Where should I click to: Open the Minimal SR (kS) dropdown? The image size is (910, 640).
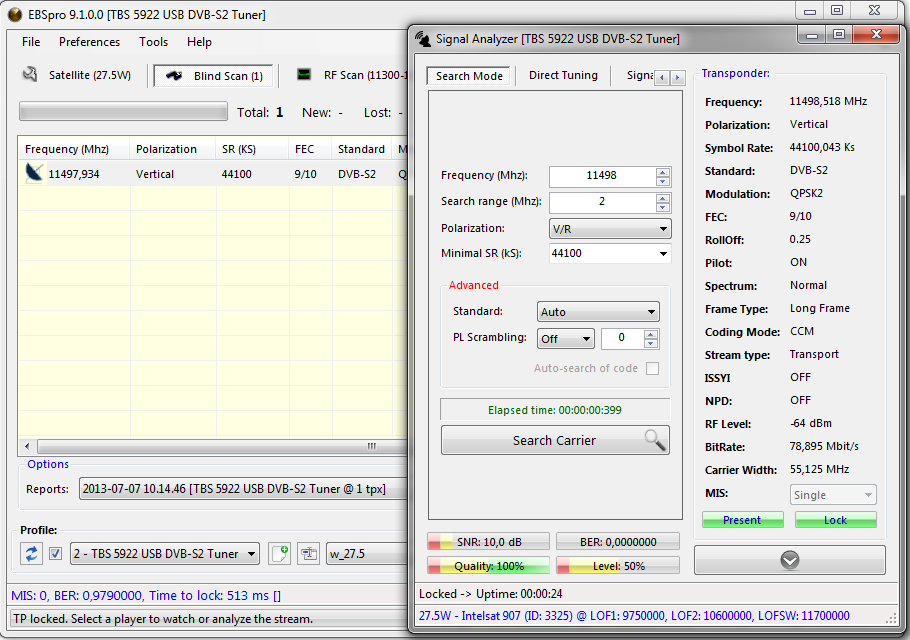coord(610,254)
